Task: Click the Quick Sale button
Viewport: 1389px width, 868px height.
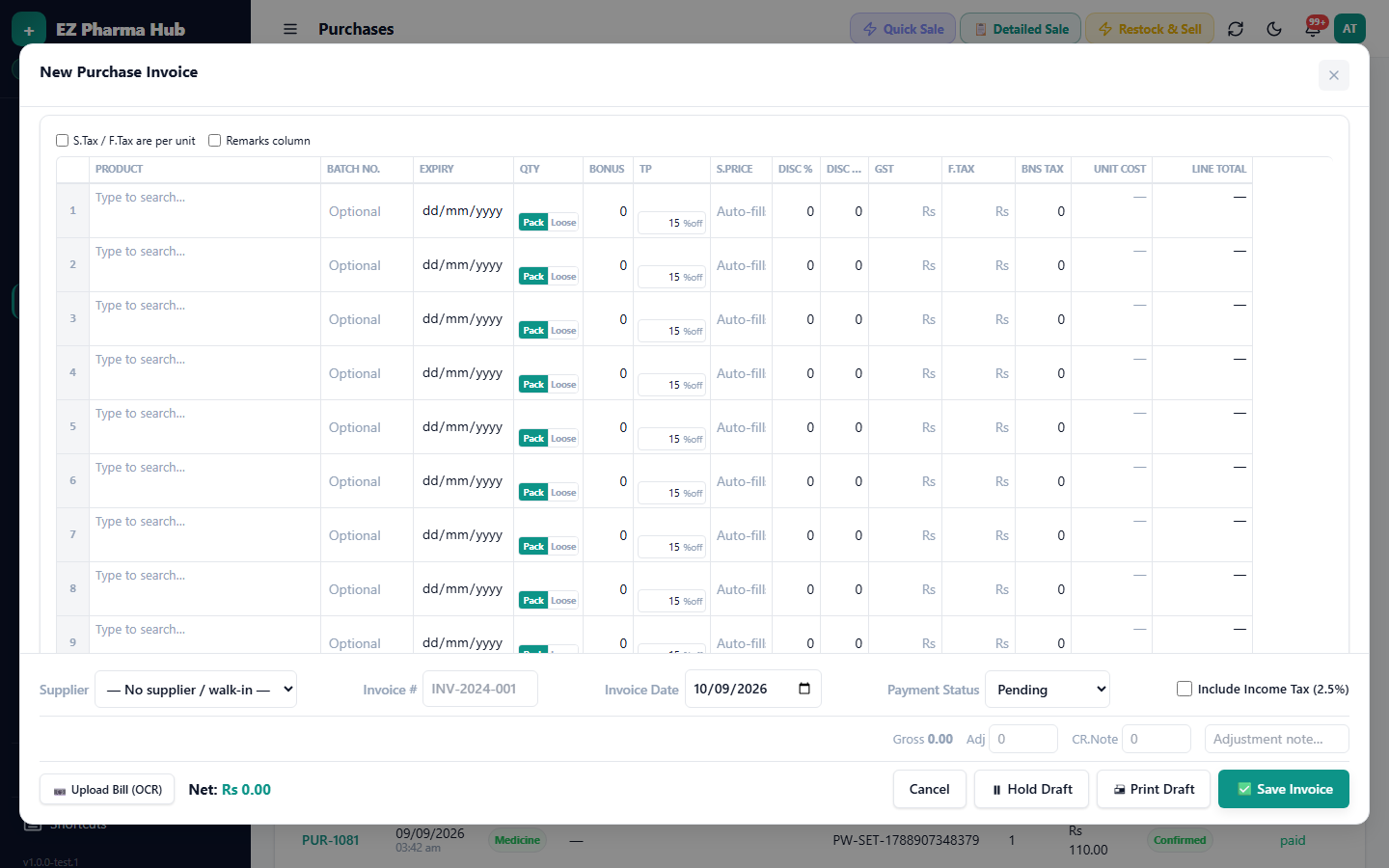Action: tap(904, 29)
